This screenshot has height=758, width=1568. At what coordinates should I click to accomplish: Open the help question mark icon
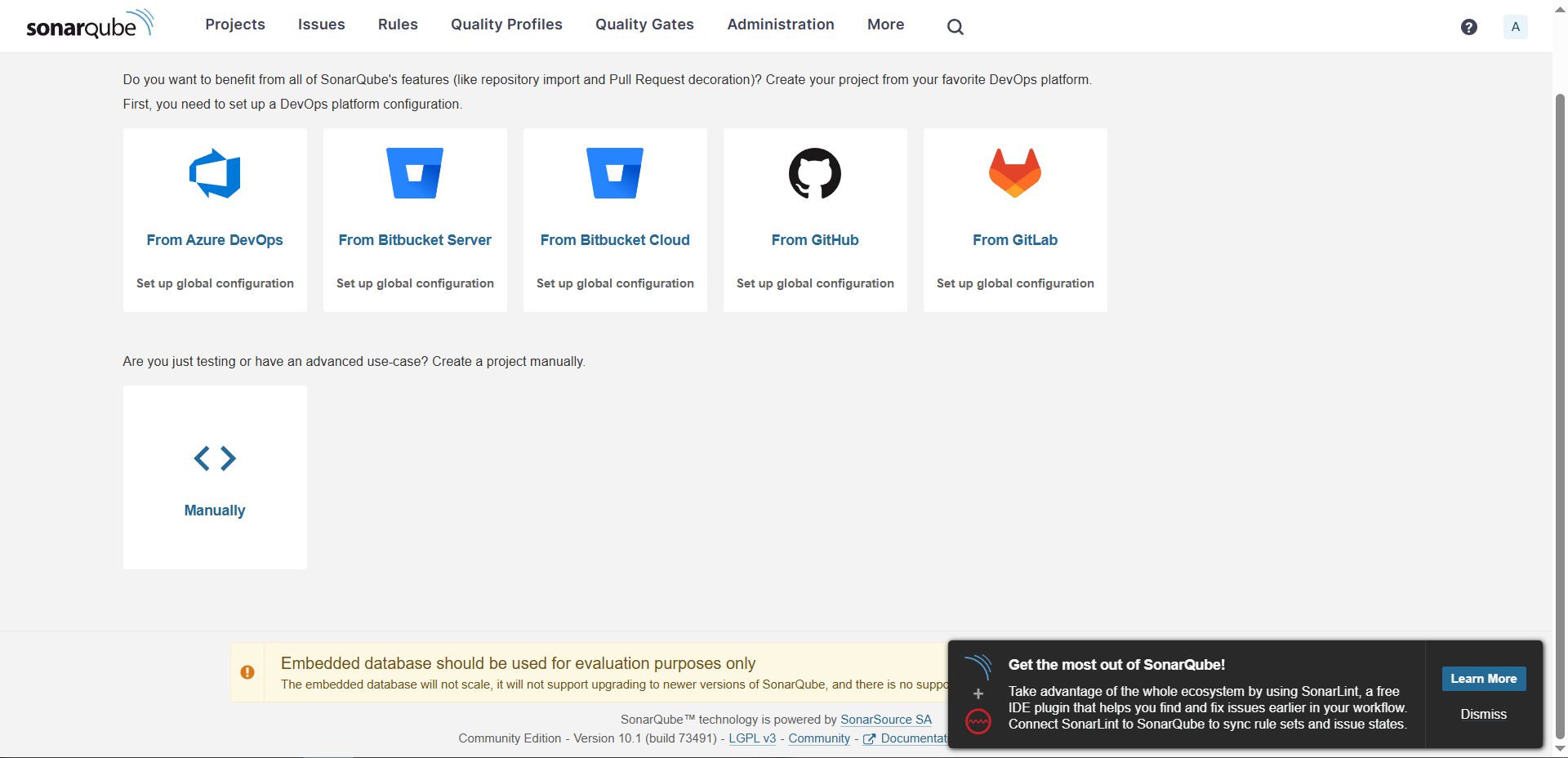click(1468, 27)
